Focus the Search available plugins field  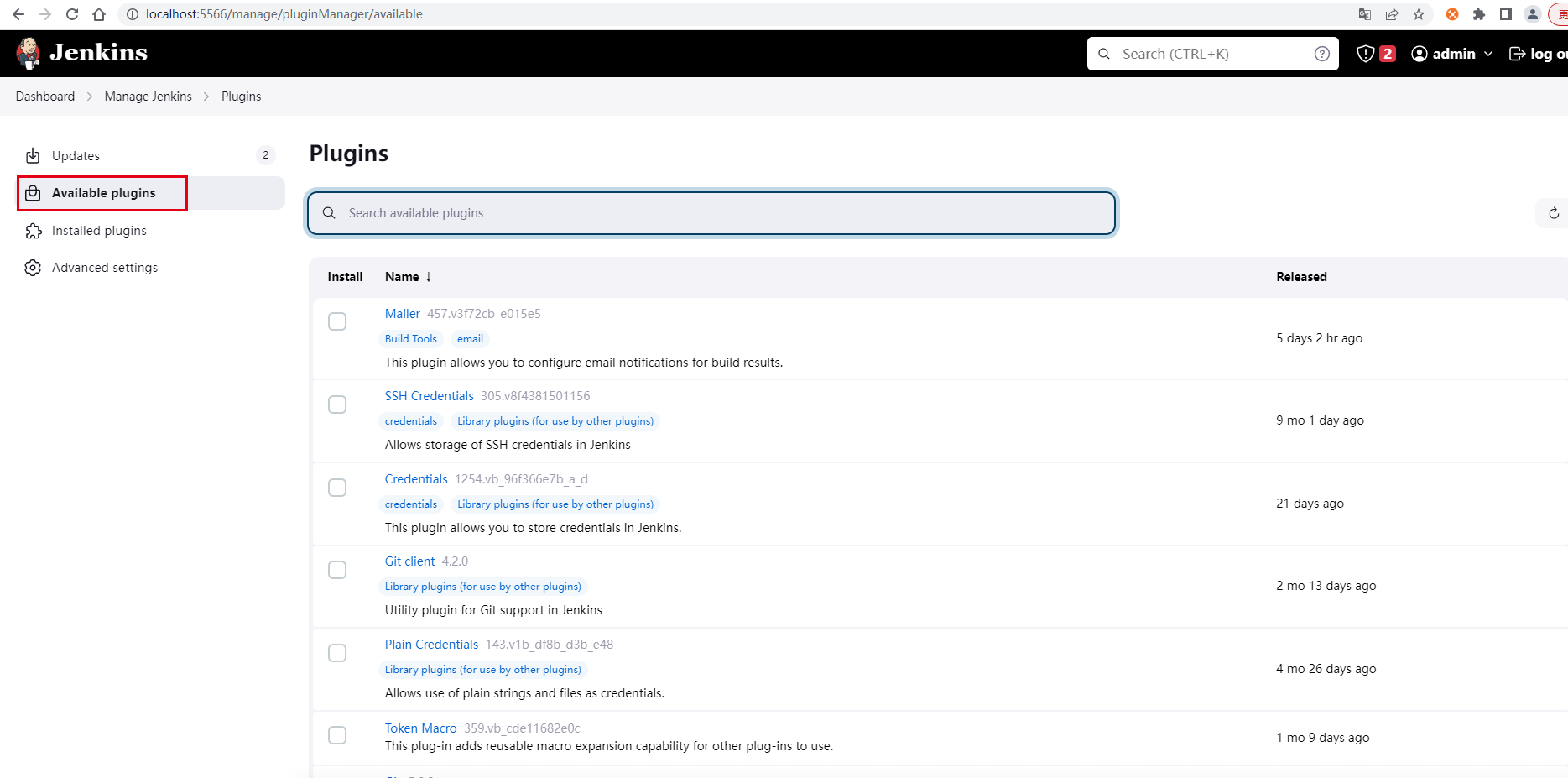click(711, 213)
